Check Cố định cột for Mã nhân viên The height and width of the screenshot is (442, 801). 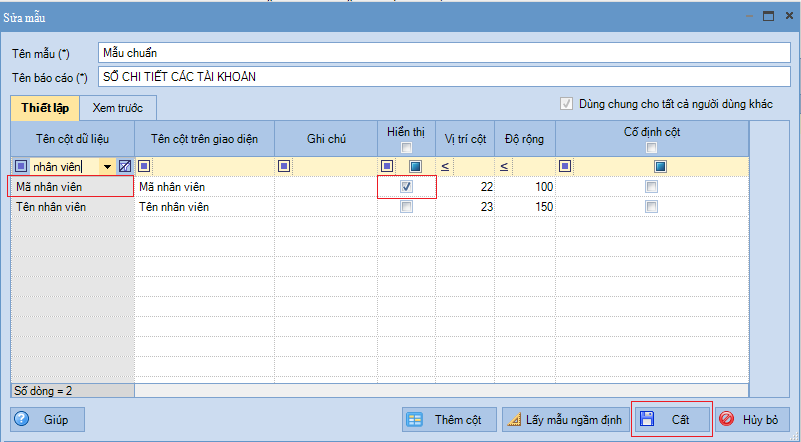(x=651, y=187)
